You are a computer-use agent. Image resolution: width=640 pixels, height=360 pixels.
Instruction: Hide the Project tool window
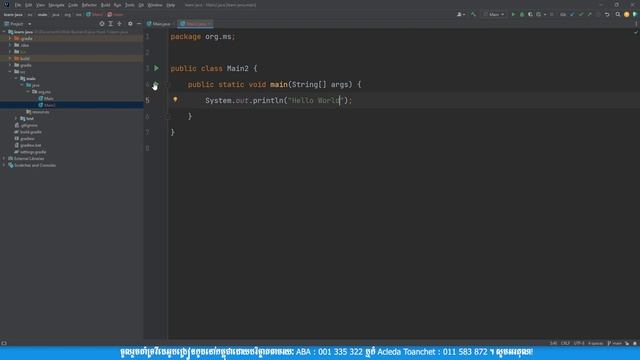tap(139, 24)
